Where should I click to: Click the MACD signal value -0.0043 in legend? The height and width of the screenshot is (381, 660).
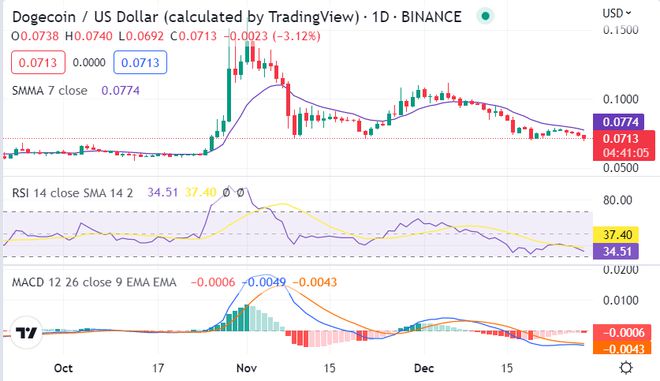coord(314,282)
